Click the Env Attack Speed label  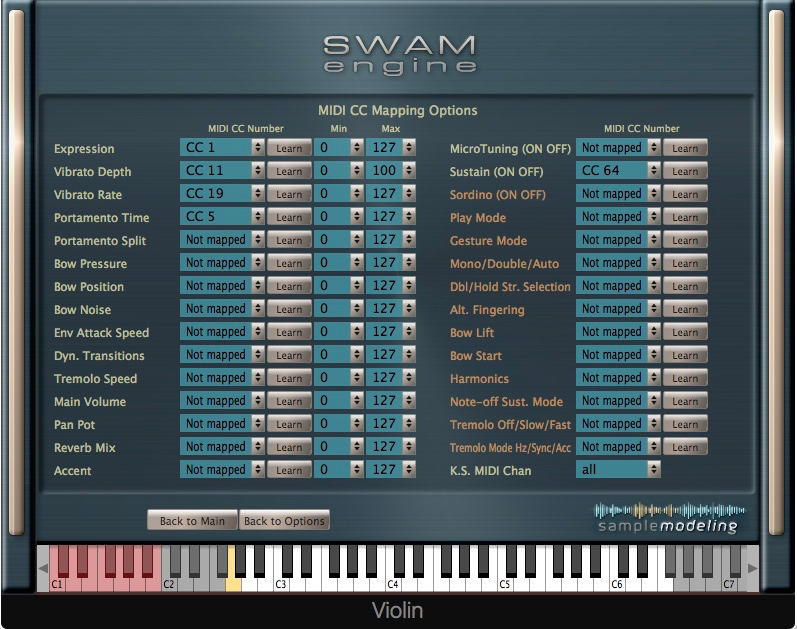point(102,333)
